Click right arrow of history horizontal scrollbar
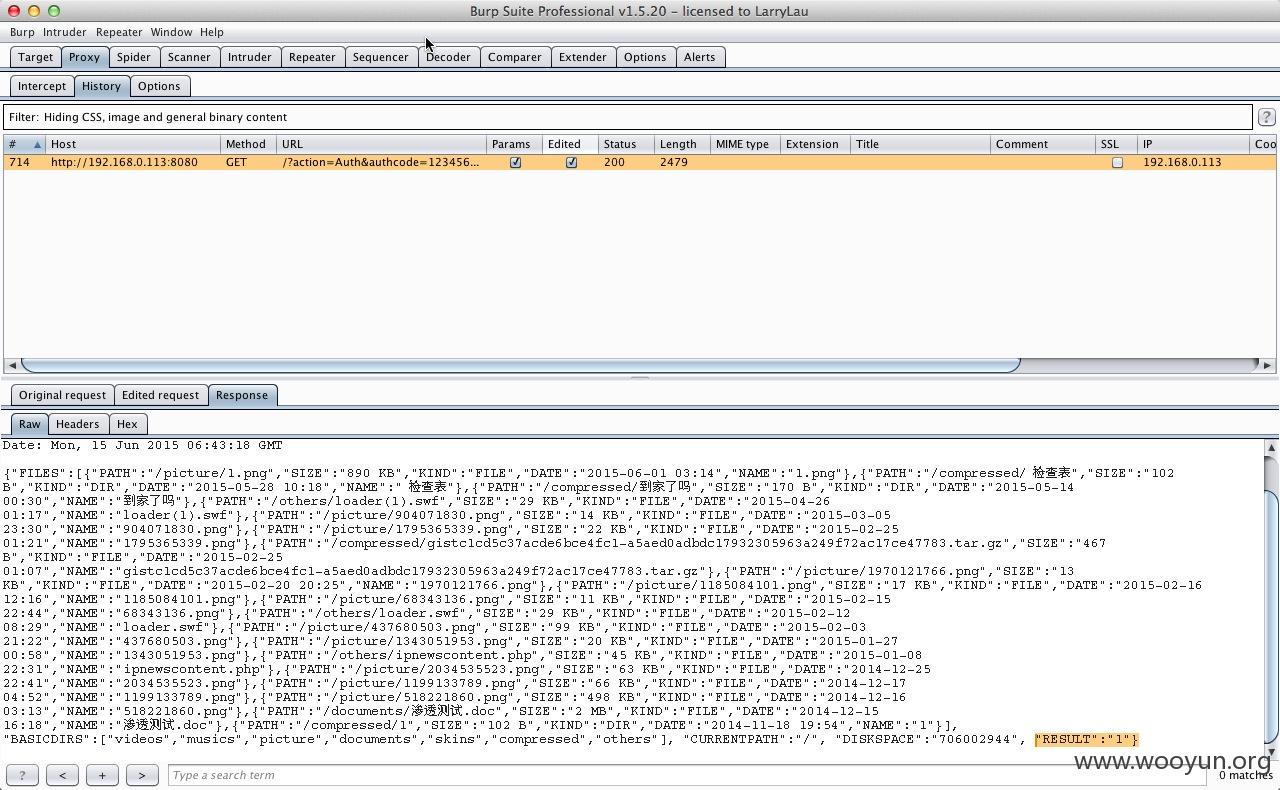The height and width of the screenshot is (790, 1280). click(1267, 365)
